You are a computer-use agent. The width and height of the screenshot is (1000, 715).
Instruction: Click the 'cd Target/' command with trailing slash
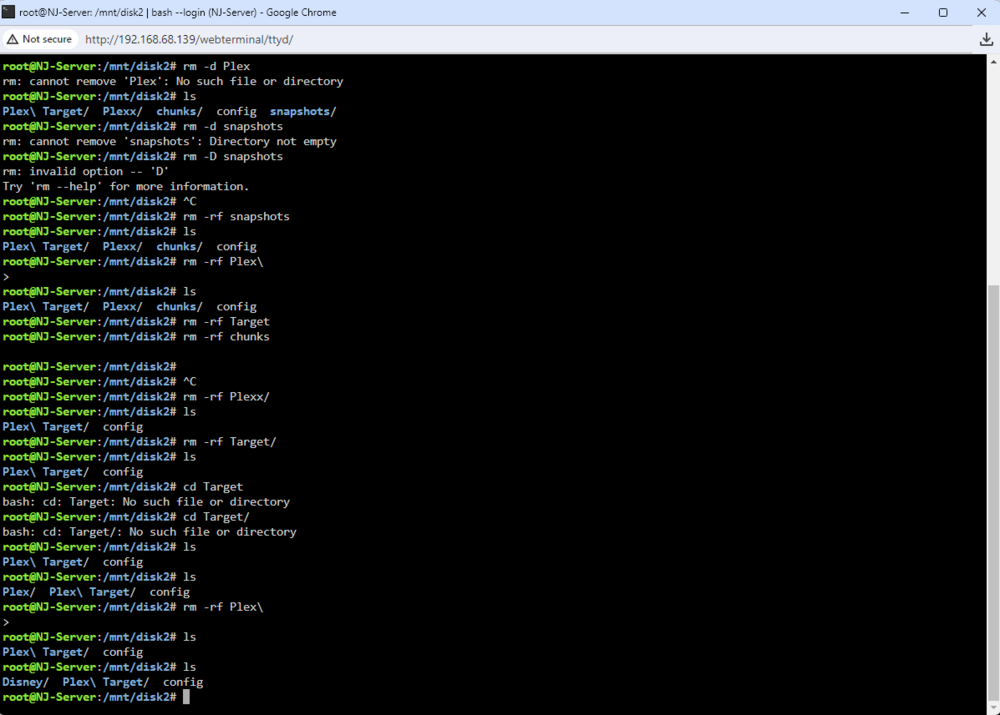pos(216,517)
